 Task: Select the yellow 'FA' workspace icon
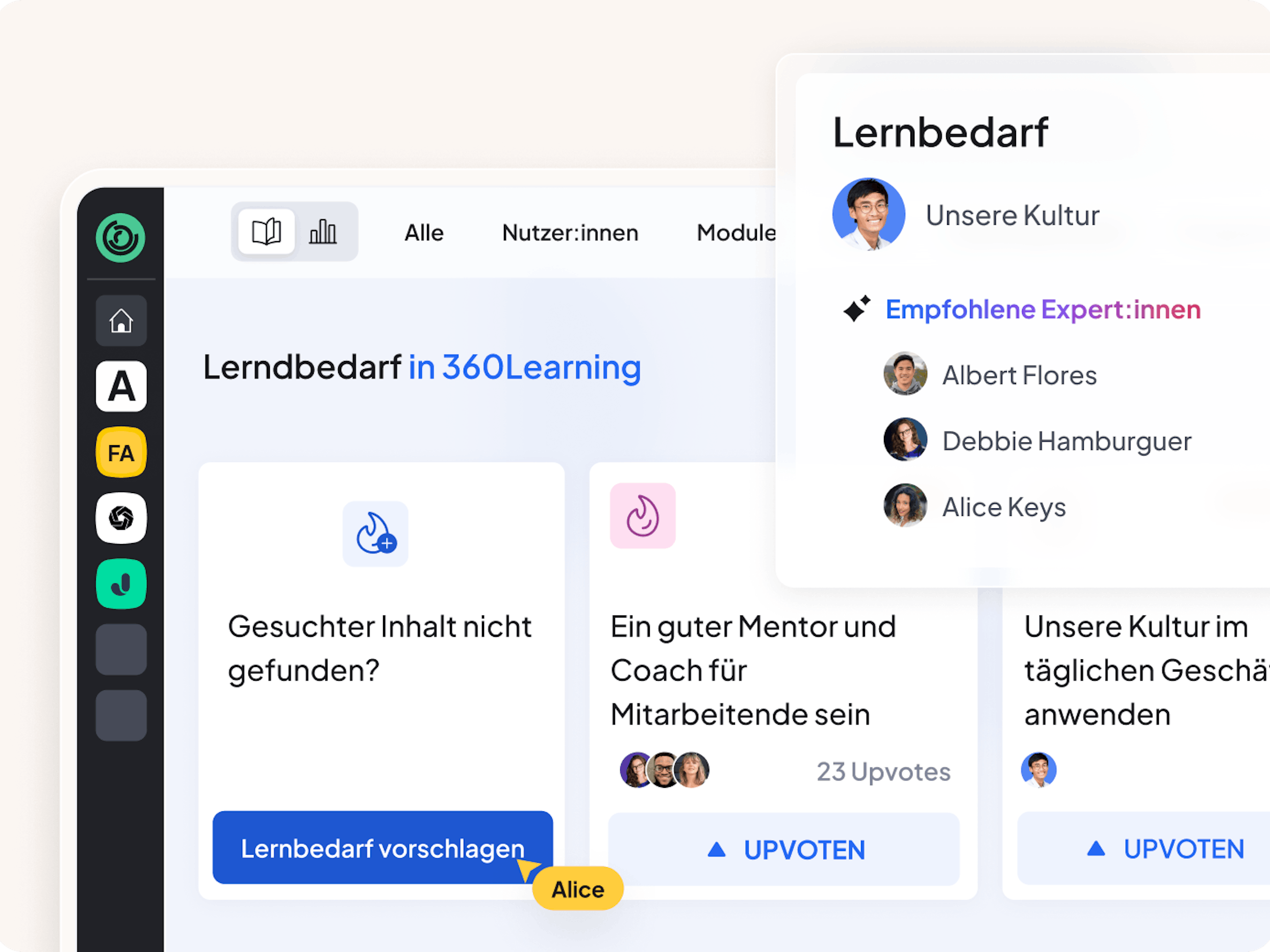point(120,452)
